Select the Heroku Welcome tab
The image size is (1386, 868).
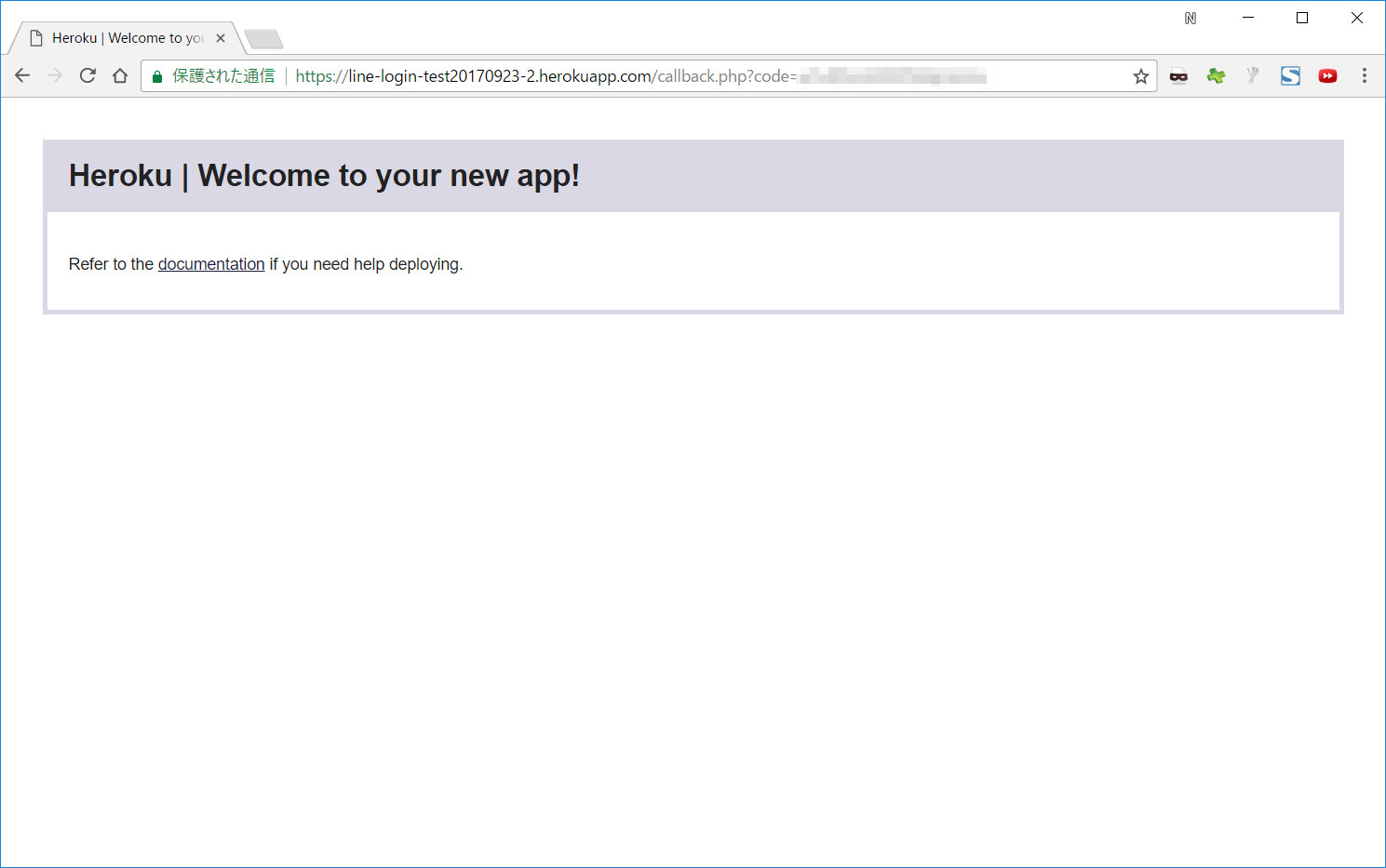[127, 38]
